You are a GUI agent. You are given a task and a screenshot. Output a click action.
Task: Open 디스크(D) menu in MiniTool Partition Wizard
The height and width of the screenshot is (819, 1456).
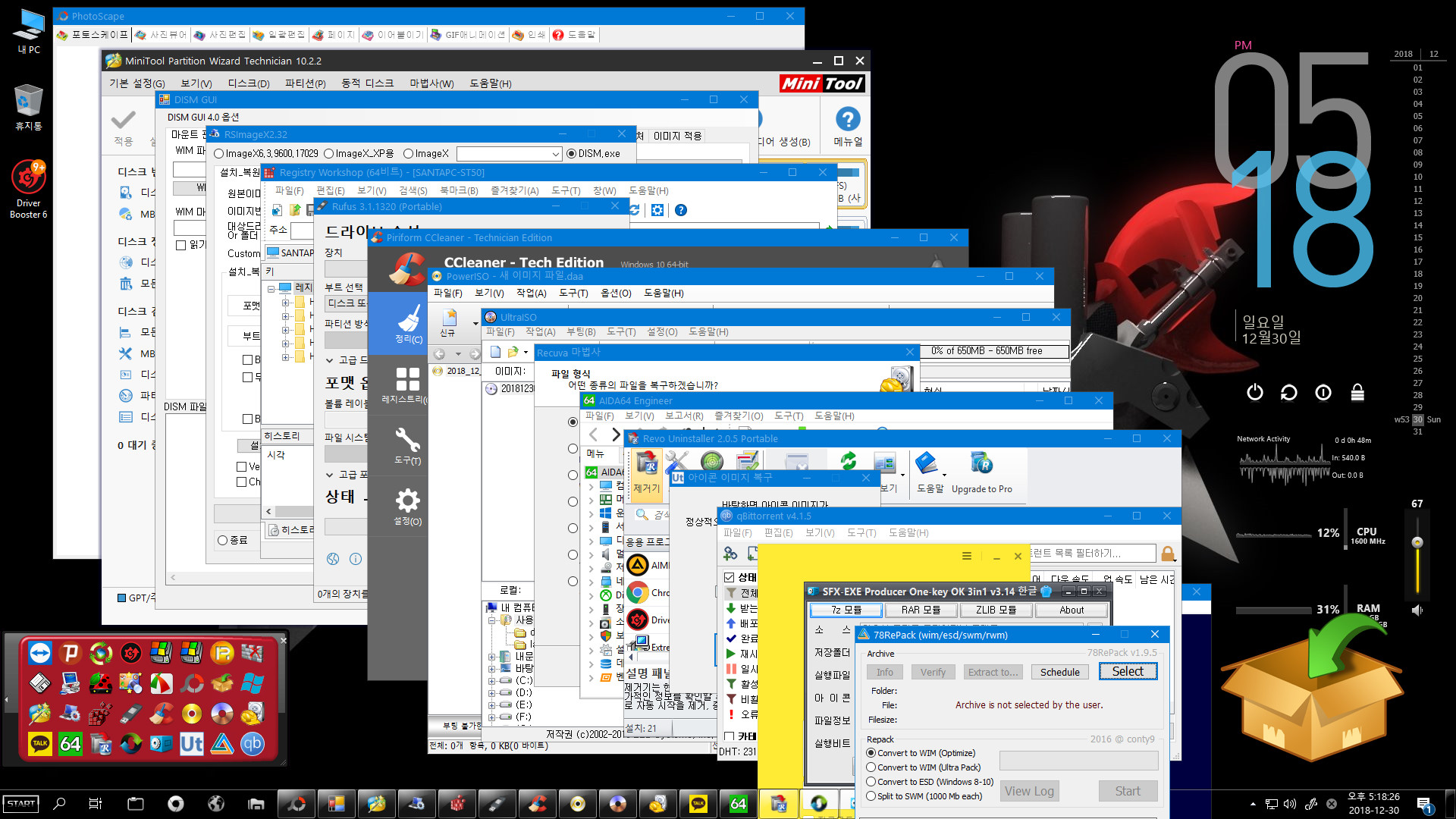[249, 83]
